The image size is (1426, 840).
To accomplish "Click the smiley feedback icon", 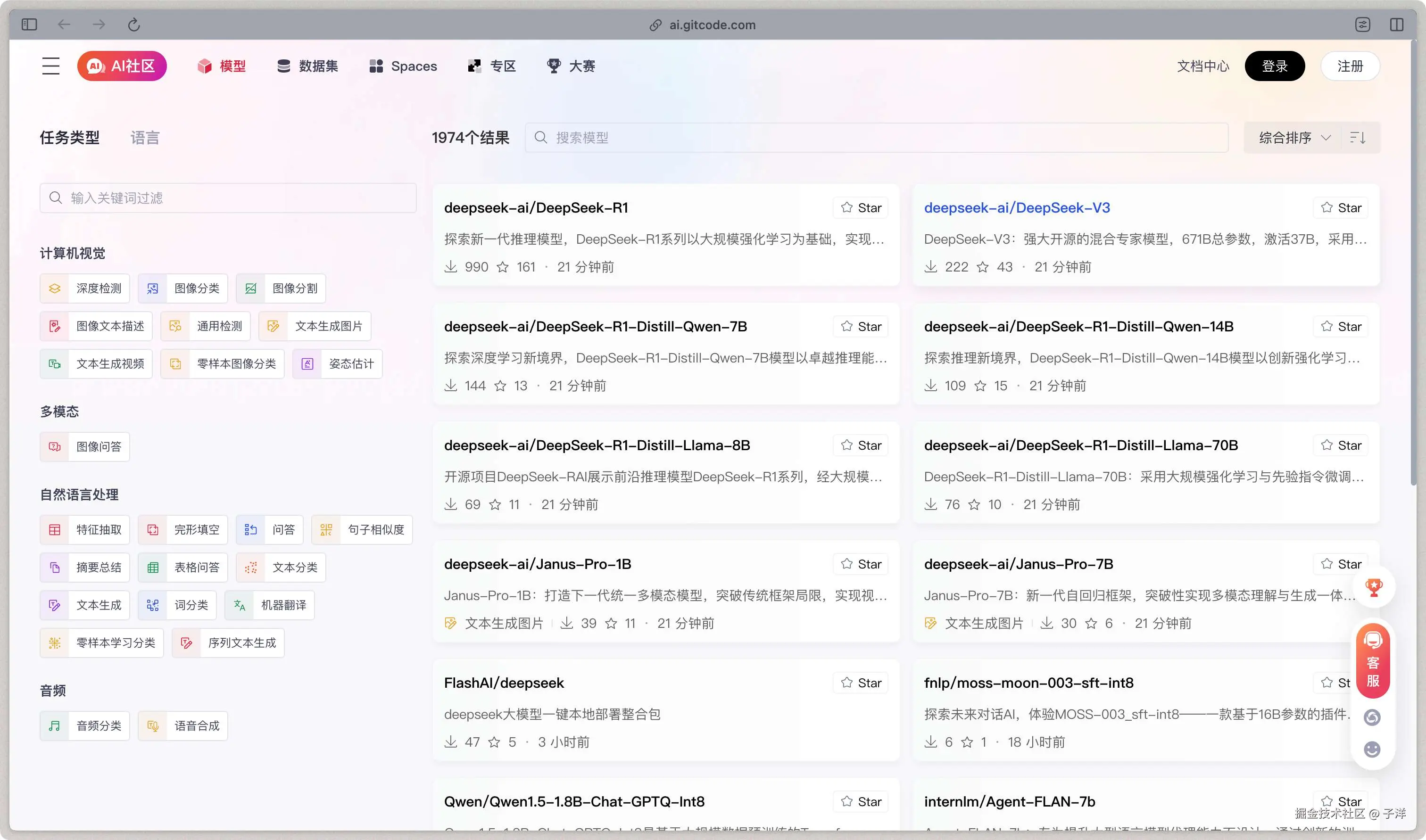I will point(1372,749).
